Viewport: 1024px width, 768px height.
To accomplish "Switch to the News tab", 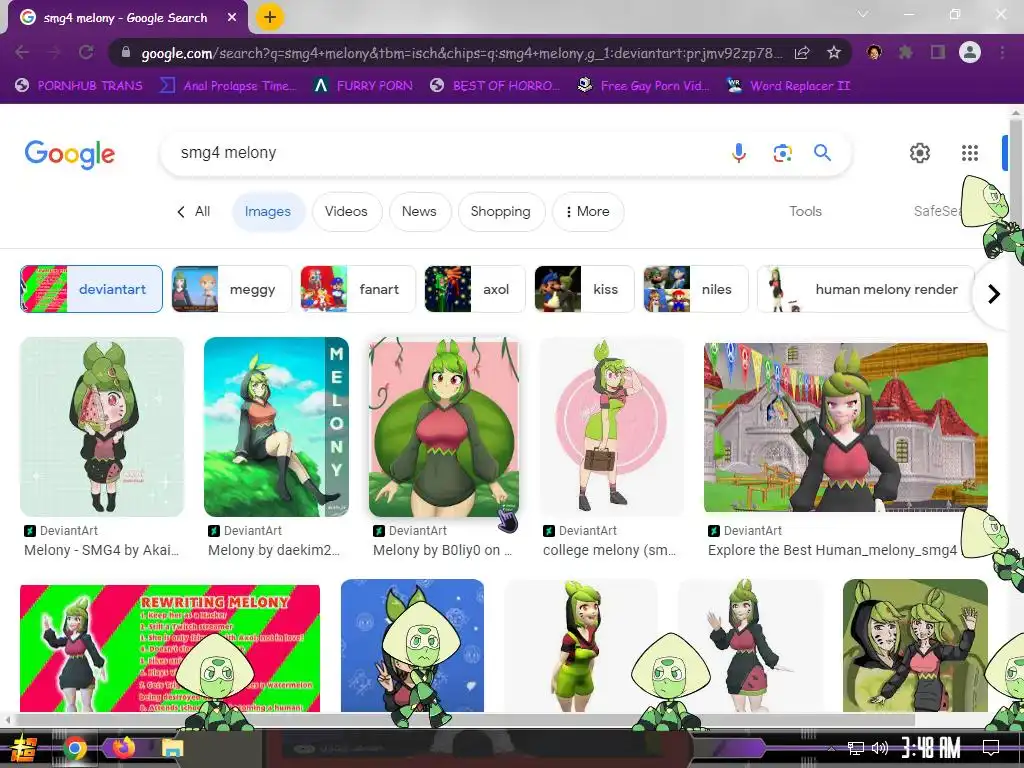I will point(419,212).
